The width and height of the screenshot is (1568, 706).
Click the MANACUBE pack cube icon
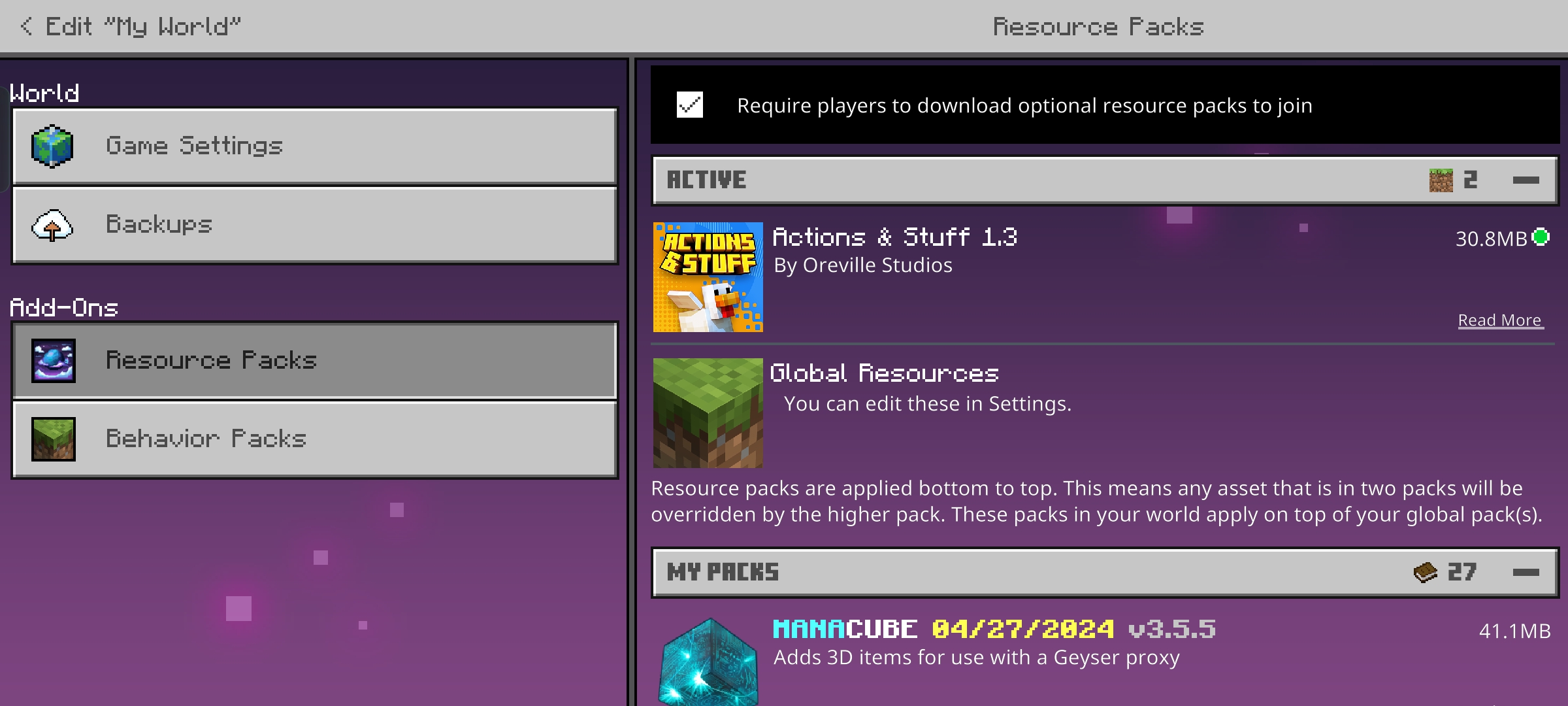[709, 664]
